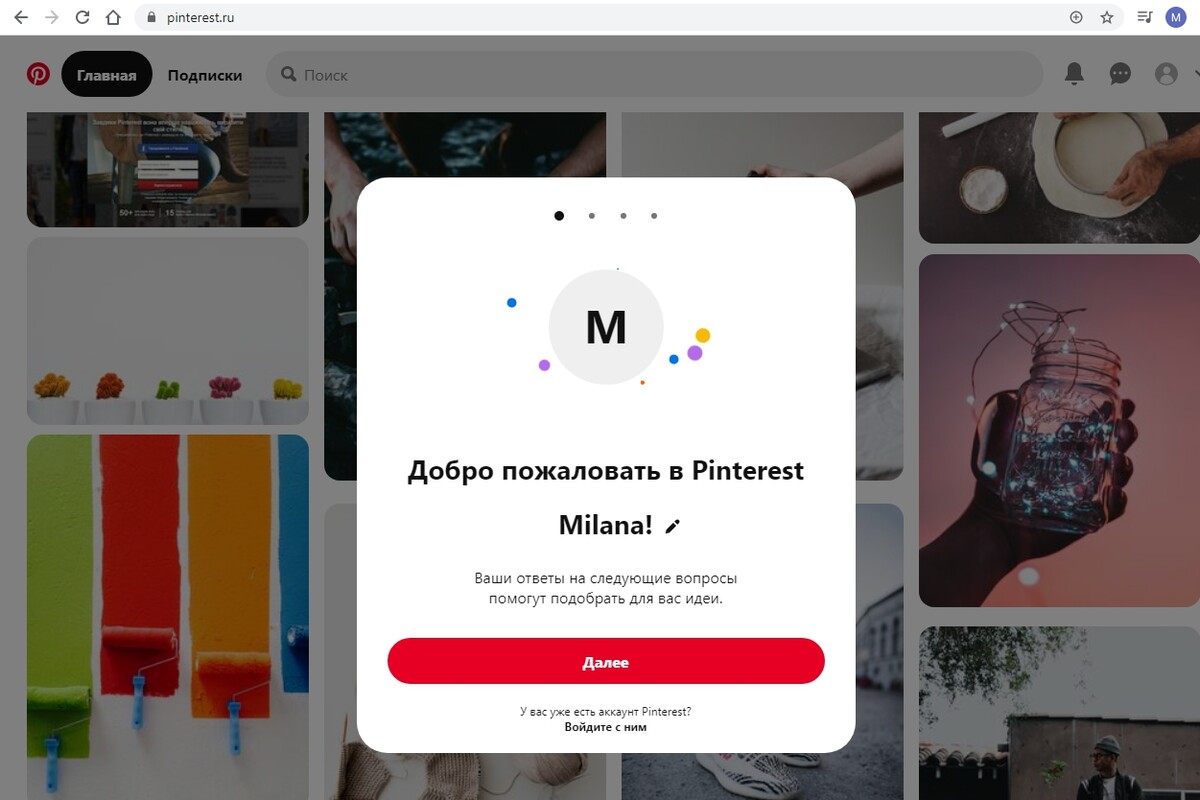Image resolution: width=1200 pixels, height=800 pixels.
Task: Open the notifications bell
Action: 1074,74
